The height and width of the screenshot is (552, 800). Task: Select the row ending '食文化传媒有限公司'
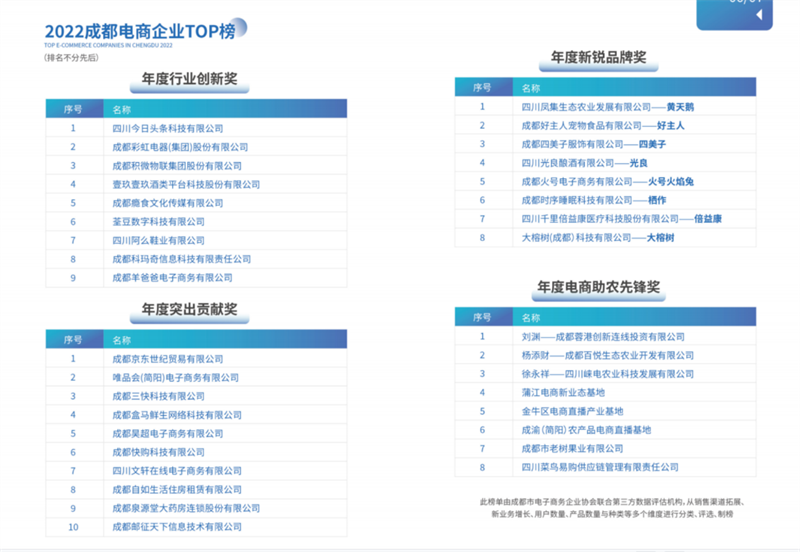click(196, 203)
